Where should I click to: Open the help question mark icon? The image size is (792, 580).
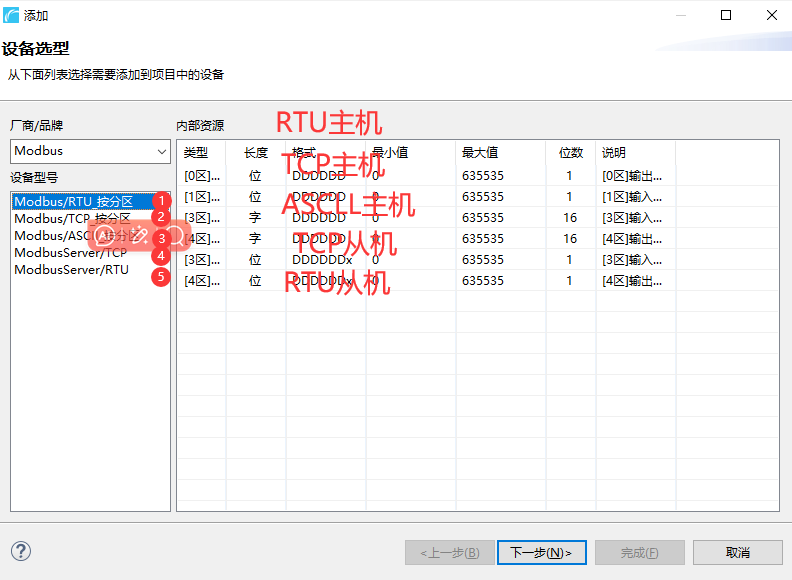click(x=21, y=551)
